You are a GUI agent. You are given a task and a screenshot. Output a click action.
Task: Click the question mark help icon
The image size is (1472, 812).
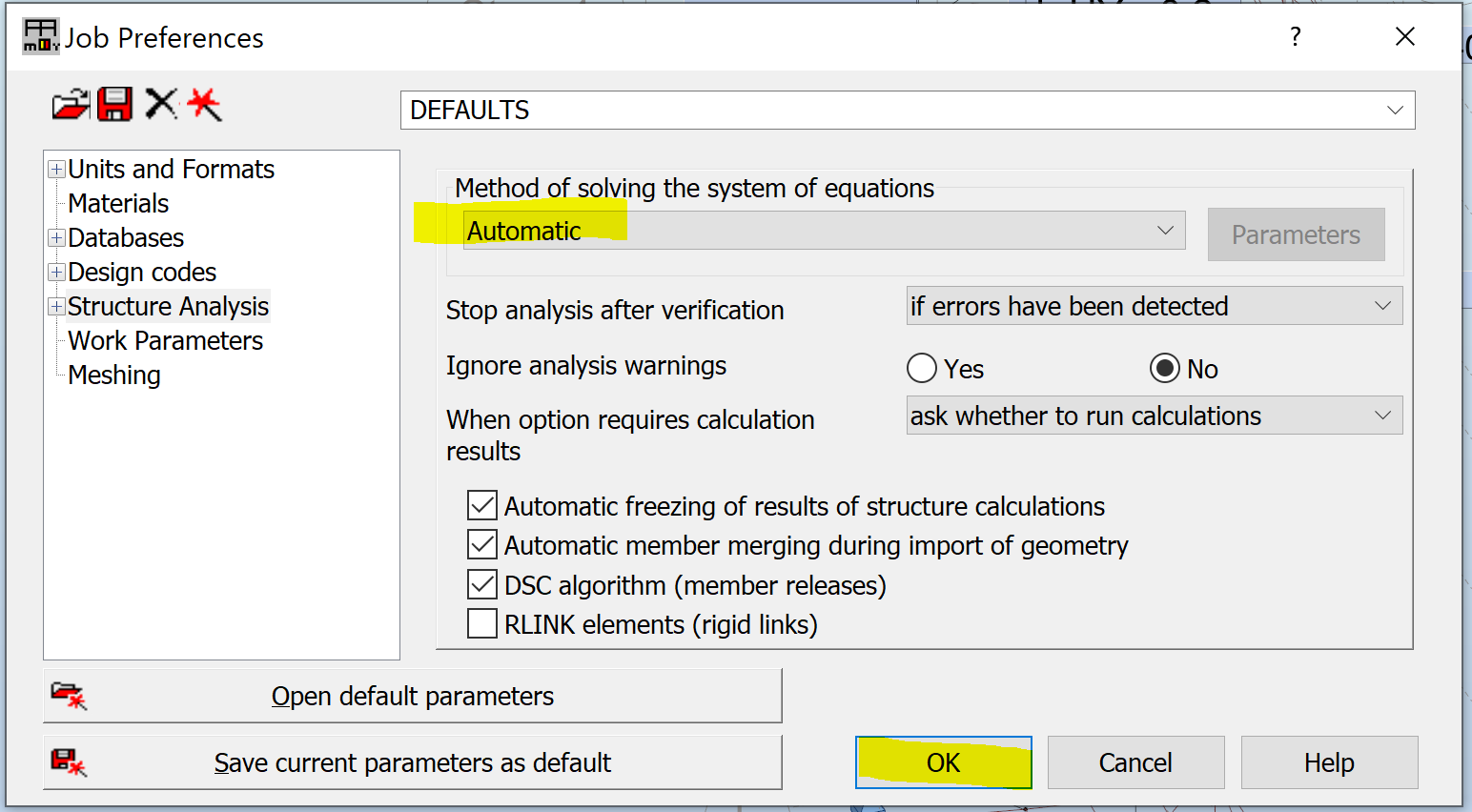tap(1295, 37)
